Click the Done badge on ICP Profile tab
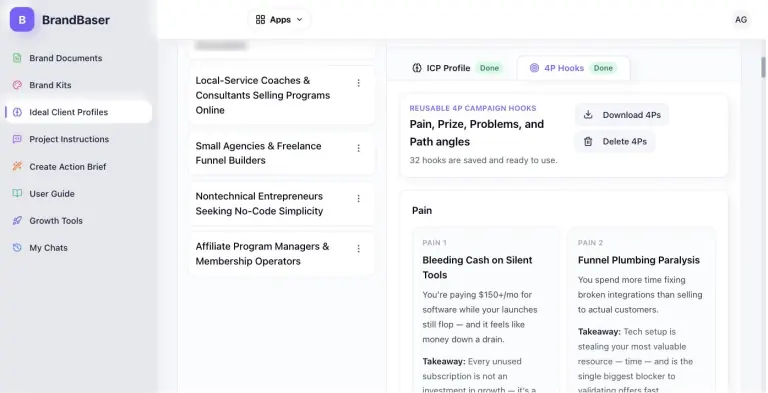This screenshot has width=768, height=393. pyautogui.click(x=489, y=68)
